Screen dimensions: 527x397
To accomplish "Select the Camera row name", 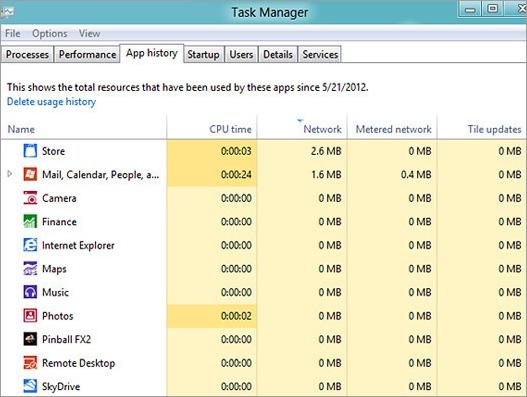I will [59, 198].
